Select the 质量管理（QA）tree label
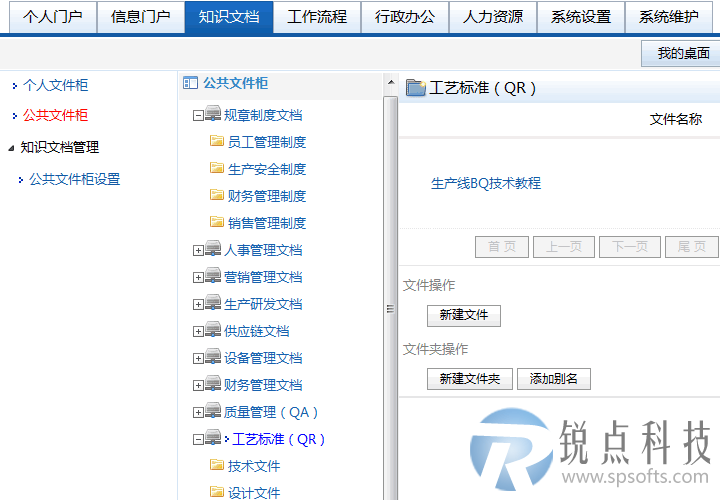720x500 pixels. [271, 412]
